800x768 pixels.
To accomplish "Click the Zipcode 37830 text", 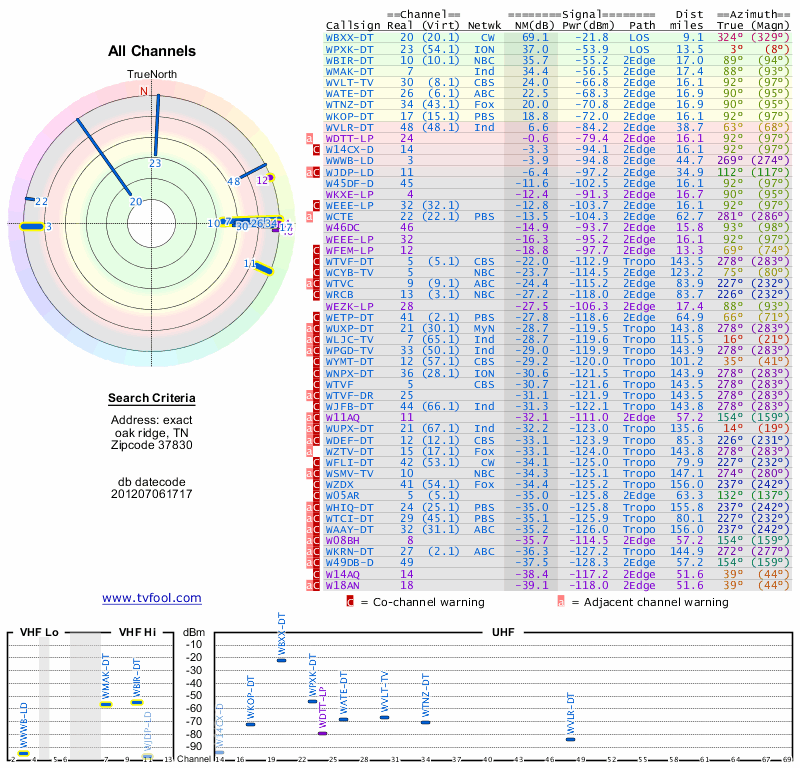I will (152, 445).
